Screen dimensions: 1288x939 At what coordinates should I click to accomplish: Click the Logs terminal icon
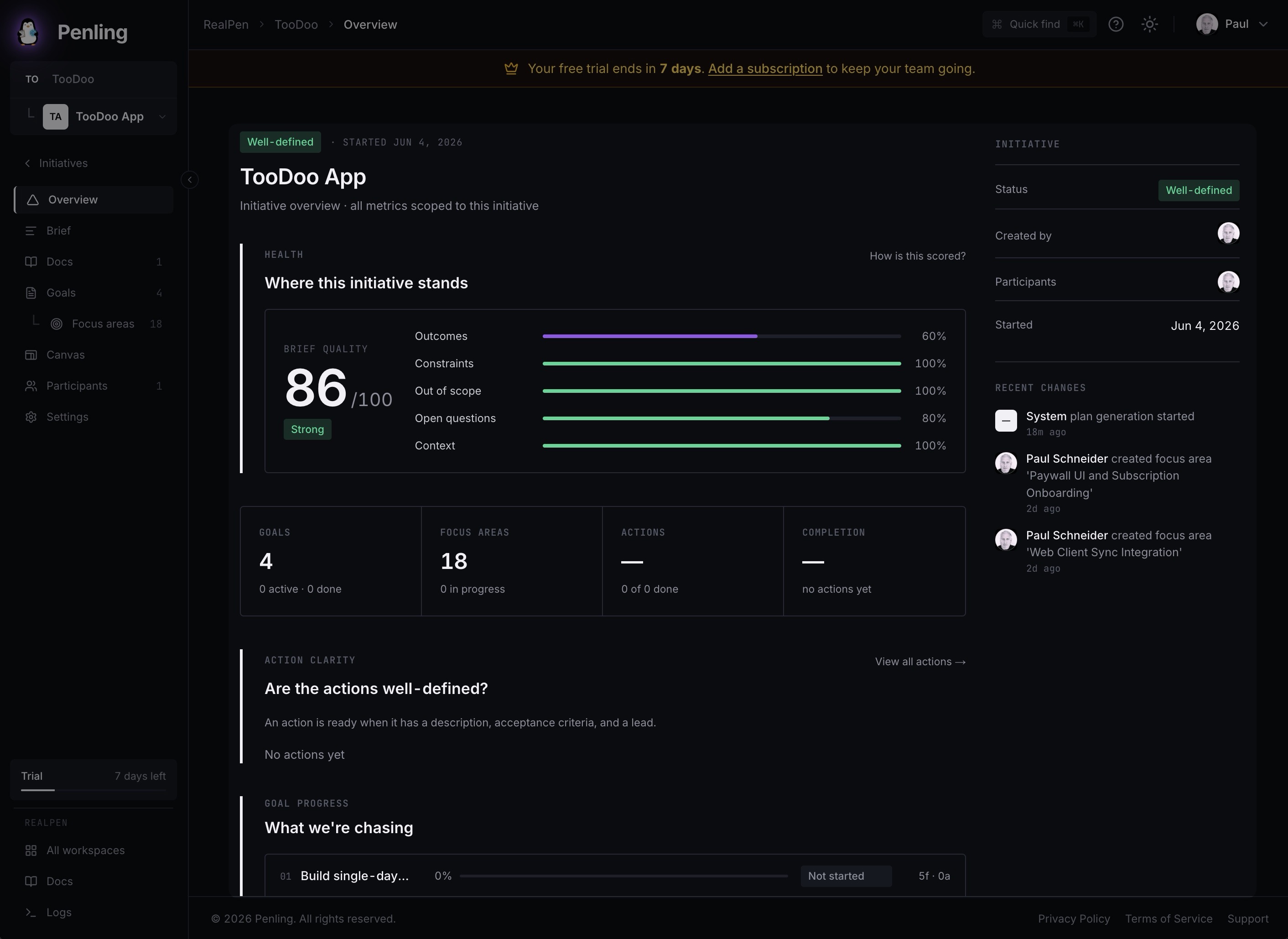[x=31, y=912]
